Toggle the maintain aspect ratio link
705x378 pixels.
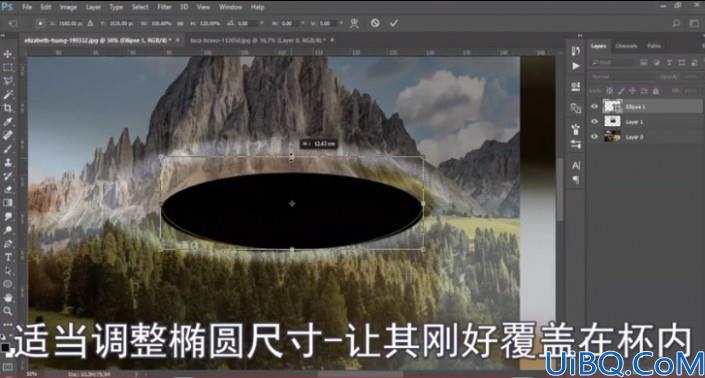tap(180, 23)
